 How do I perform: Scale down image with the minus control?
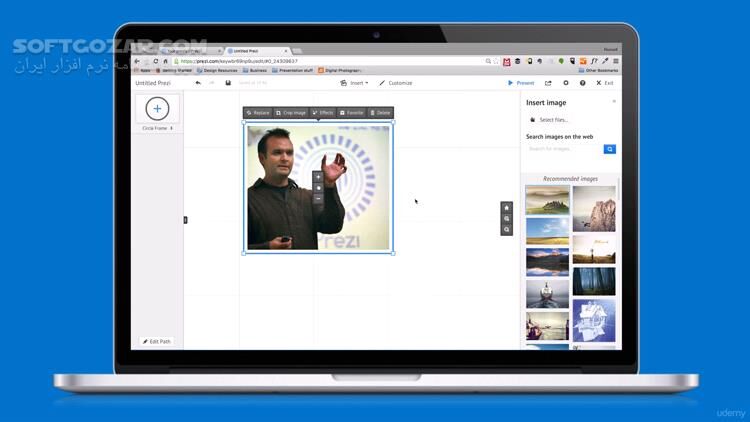(318, 199)
